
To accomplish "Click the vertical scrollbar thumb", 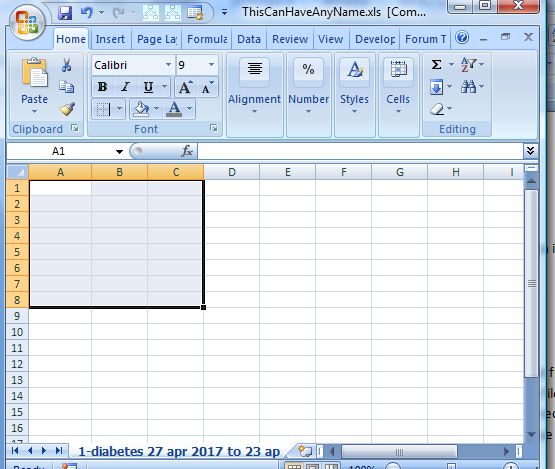I will click(531, 283).
